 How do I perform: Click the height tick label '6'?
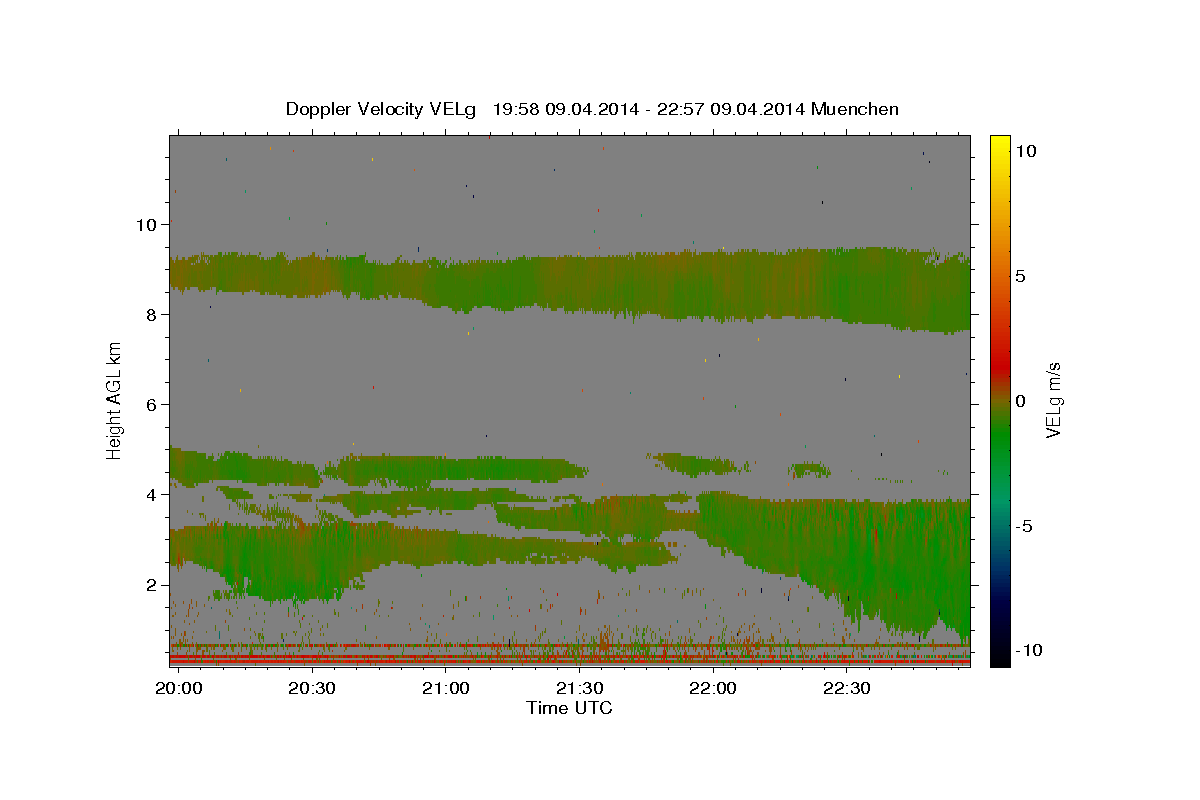[x=150, y=404]
